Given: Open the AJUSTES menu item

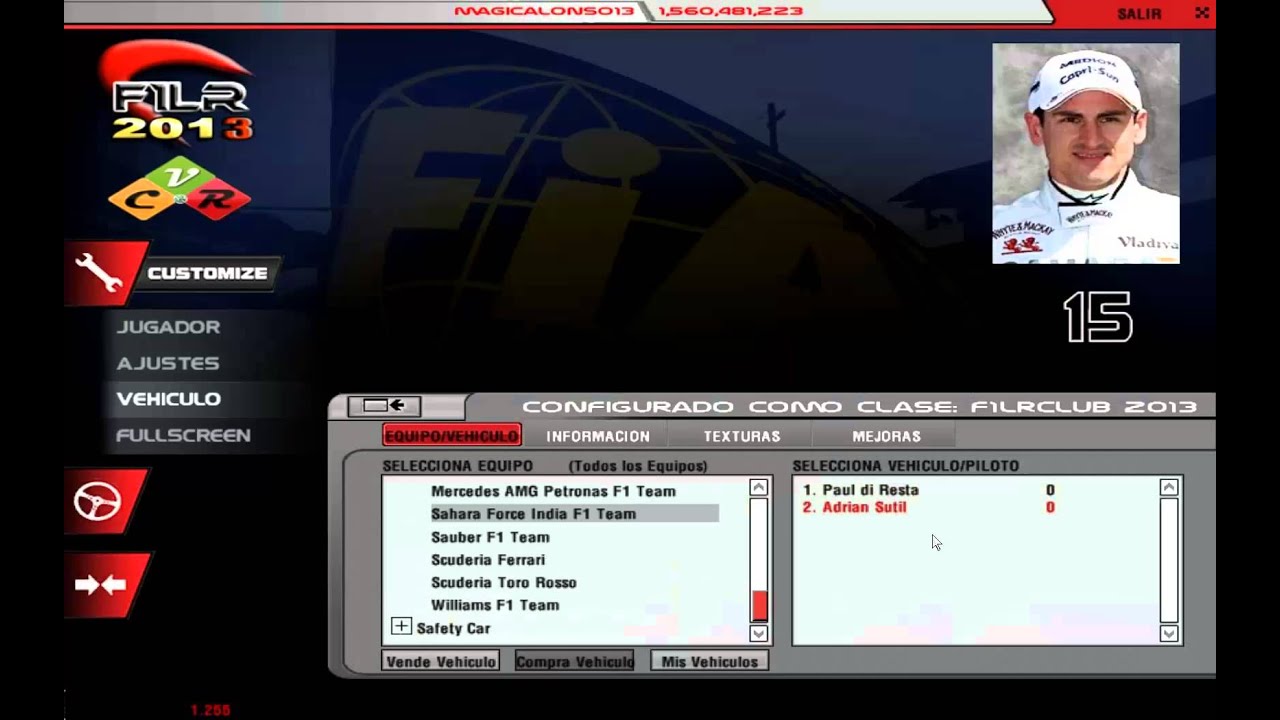Looking at the screenshot, I should [167, 363].
